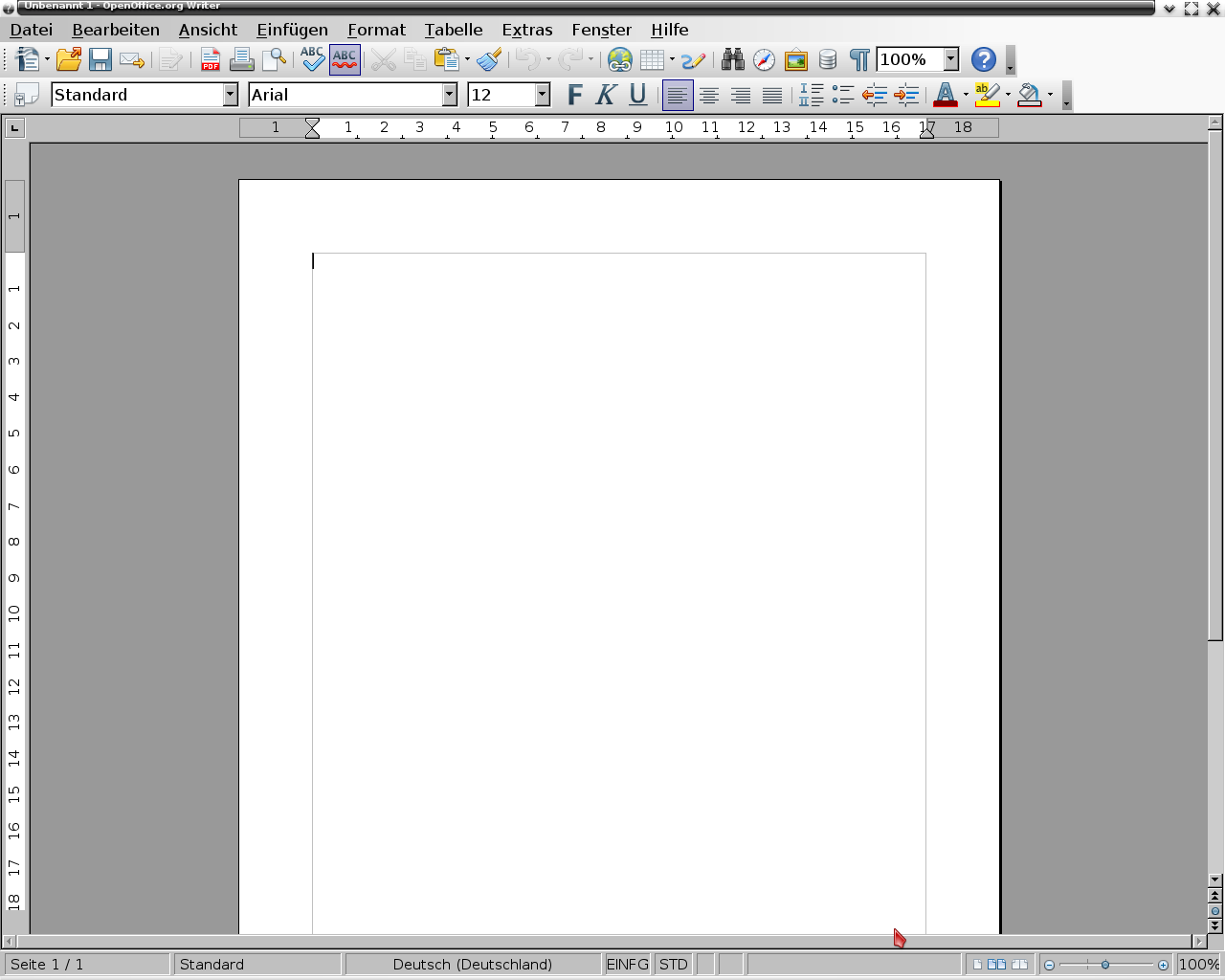Click the Standard page style status field
The height and width of the screenshot is (980, 1225).
coord(257,964)
